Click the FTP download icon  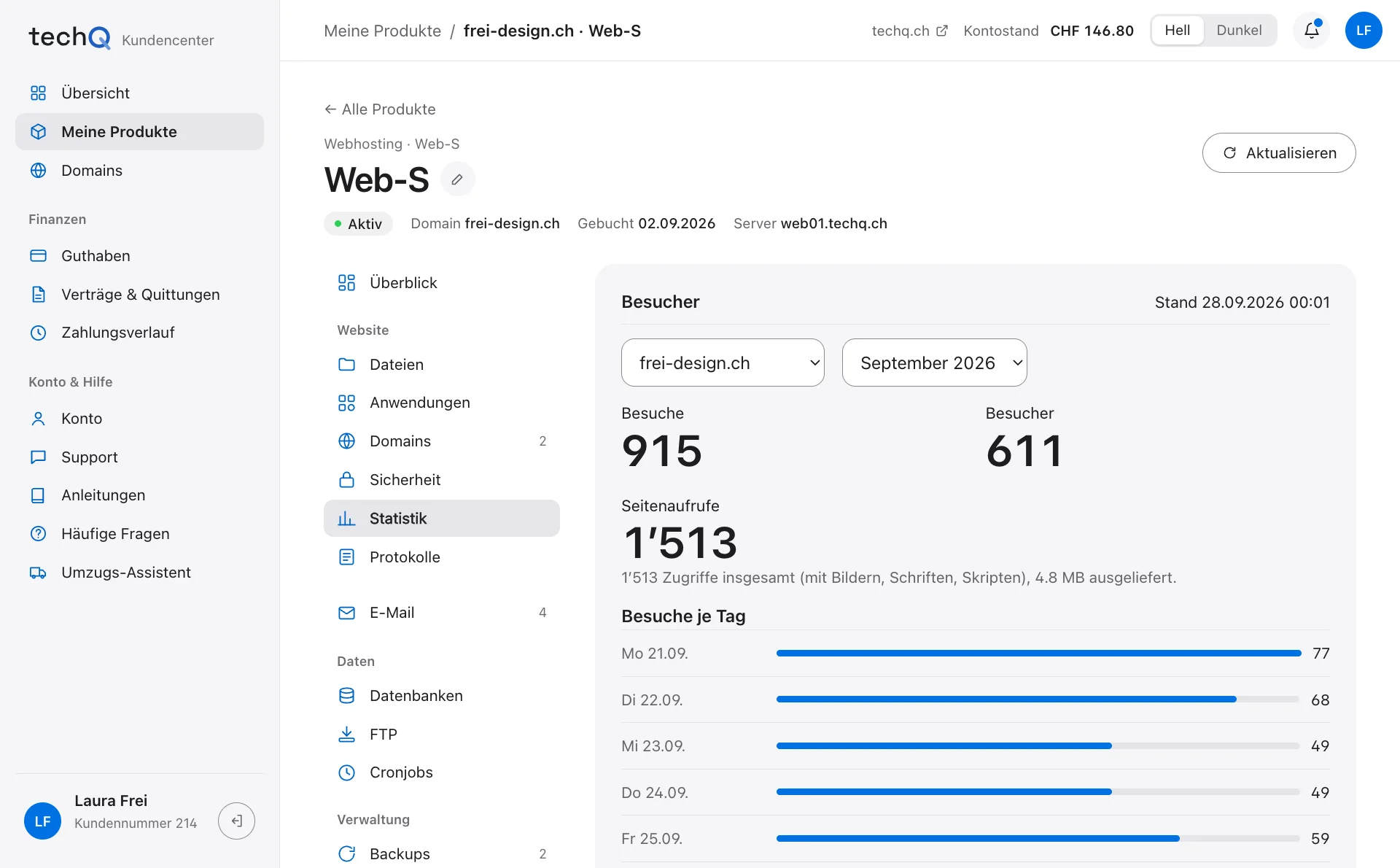(x=347, y=735)
